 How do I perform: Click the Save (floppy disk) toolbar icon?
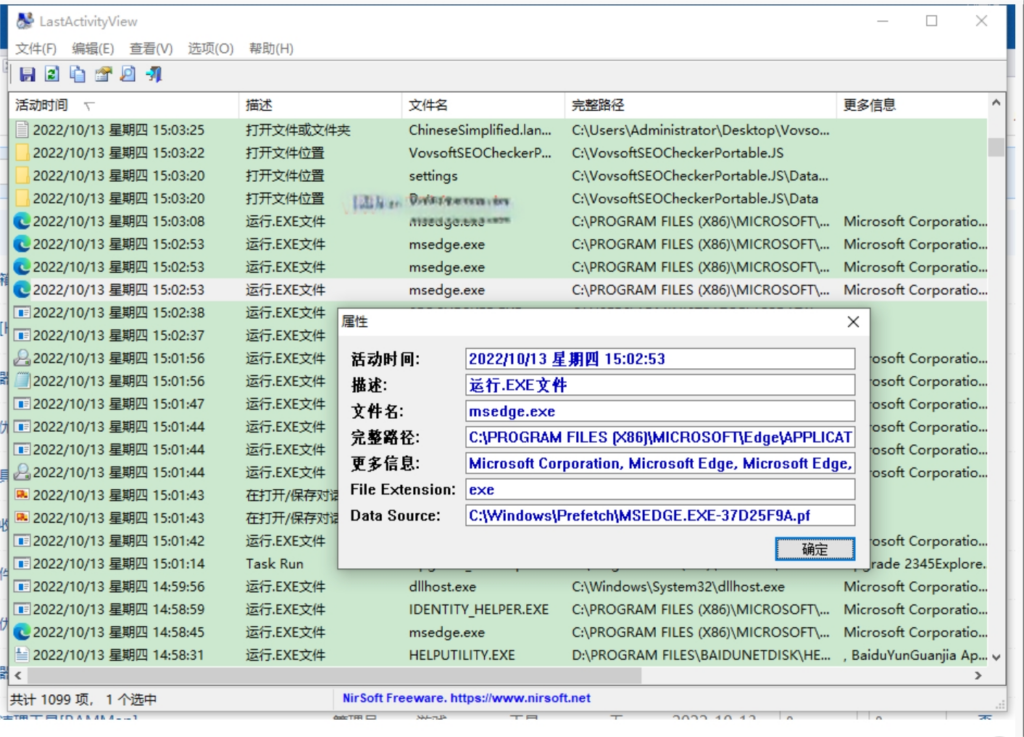pyautogui.click(x=27, y=74)
